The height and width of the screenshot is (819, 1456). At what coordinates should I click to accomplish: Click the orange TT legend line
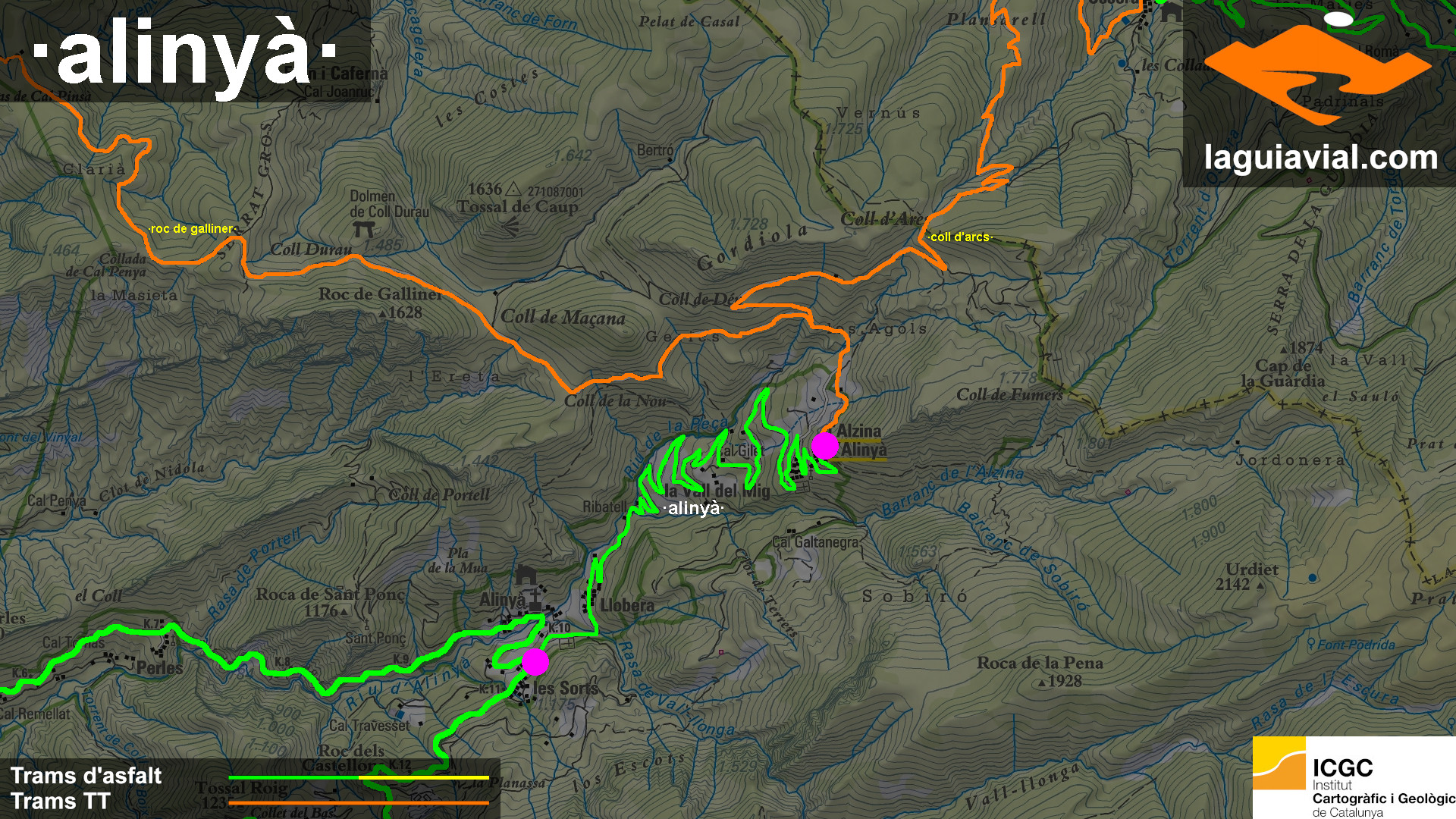click(358, 802)
